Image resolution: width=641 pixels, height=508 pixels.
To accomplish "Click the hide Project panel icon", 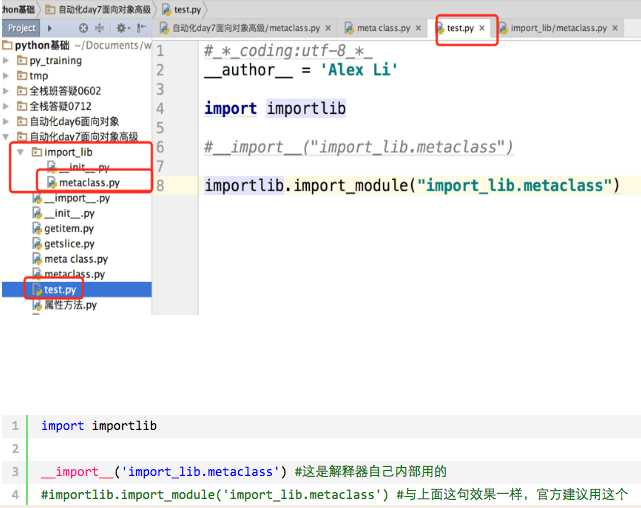I will pos(141,28).
